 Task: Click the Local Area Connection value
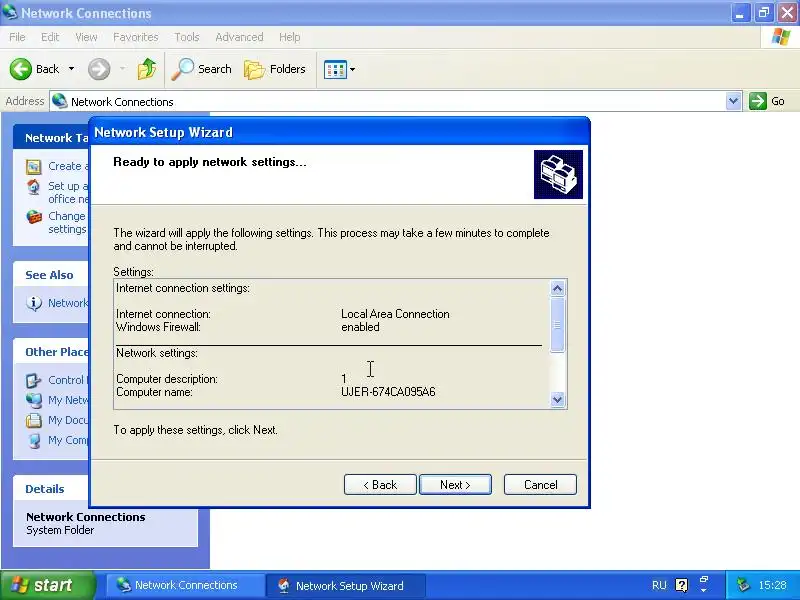(x=395, y=314)
